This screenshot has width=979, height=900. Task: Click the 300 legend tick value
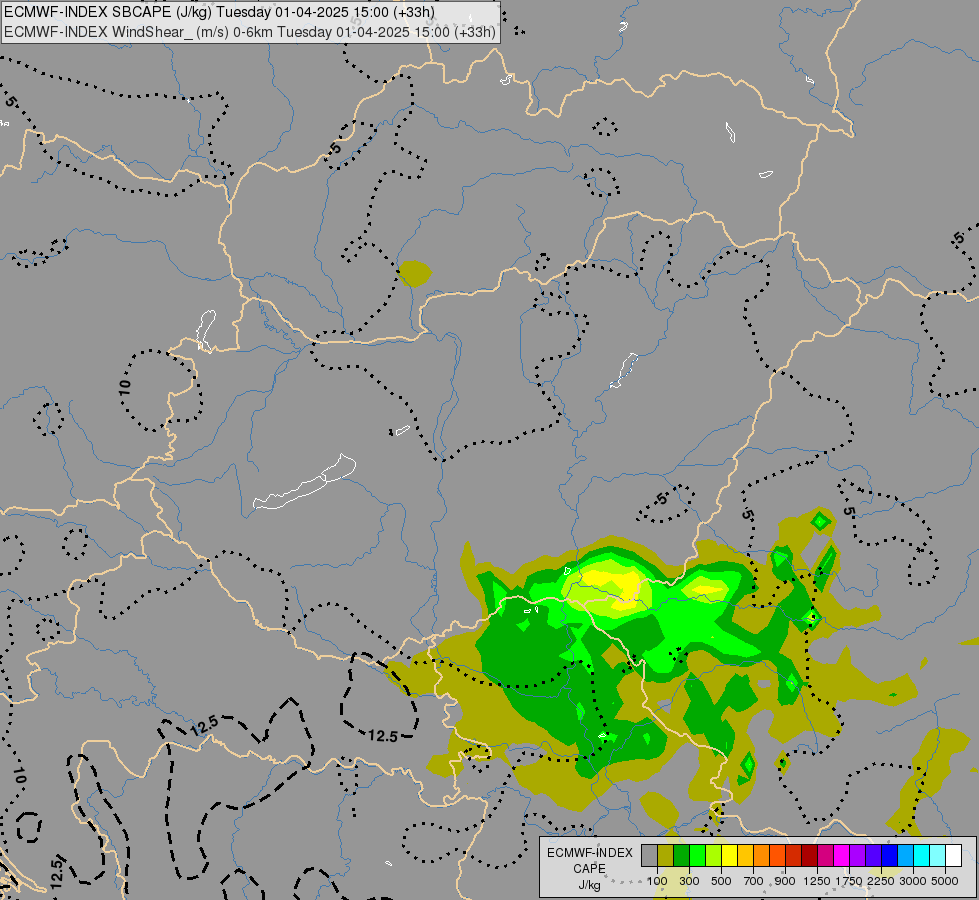[x=689, y=881]
